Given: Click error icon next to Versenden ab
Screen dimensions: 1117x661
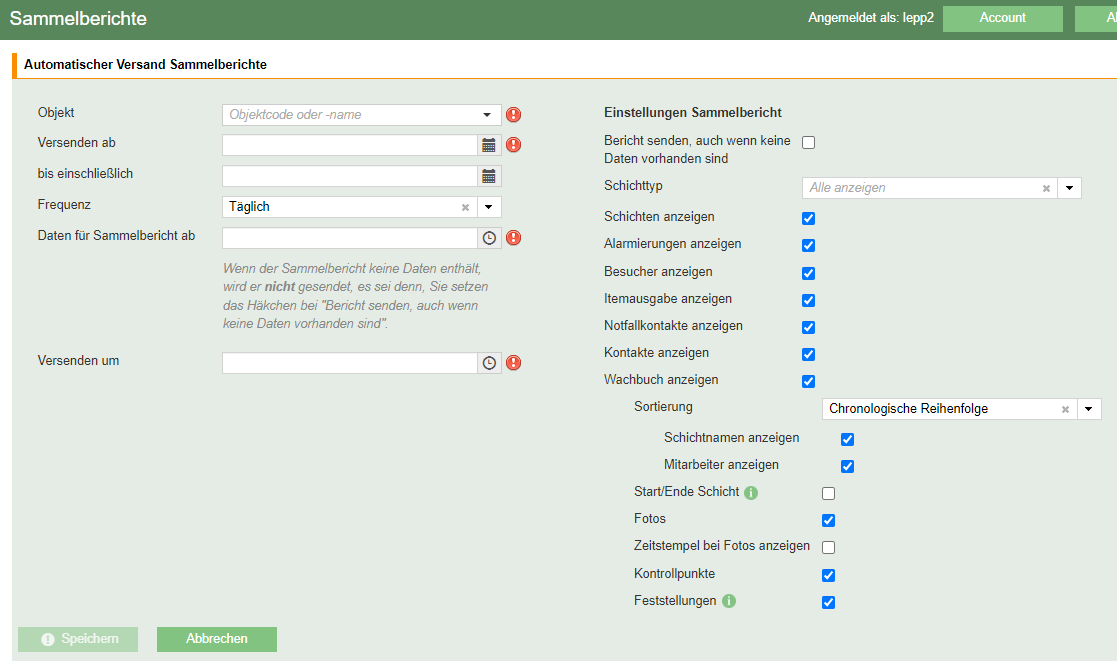Looking at the screenshot, I should coord(514,145).
